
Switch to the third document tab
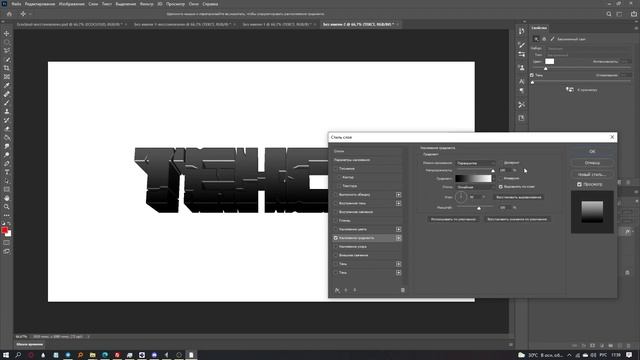click(279, 24)
